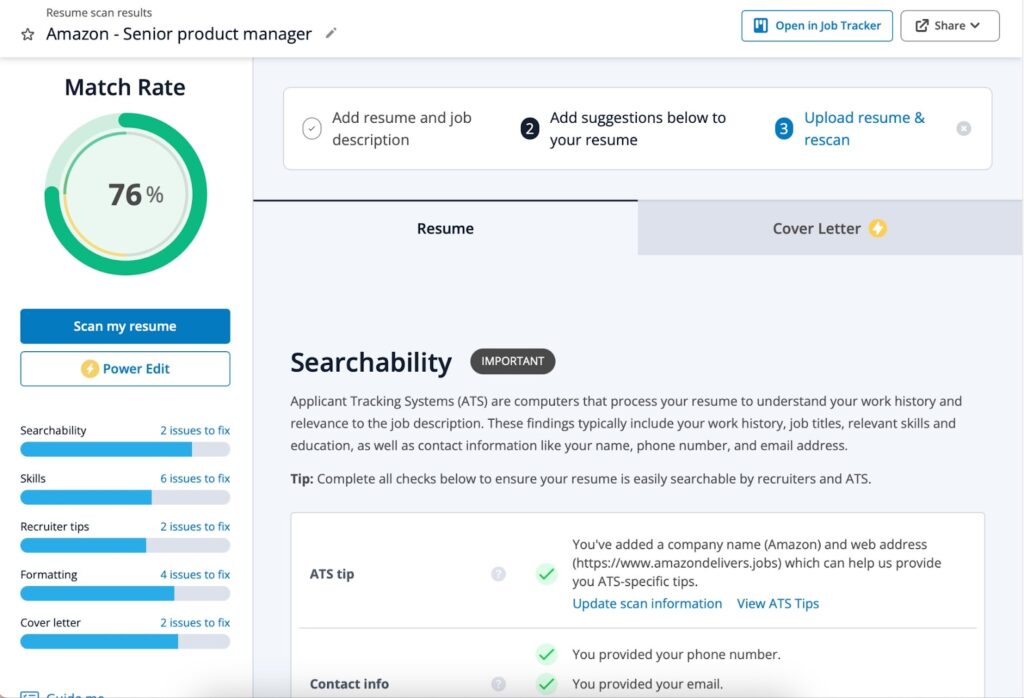Screen dimensions: 1024x698
Task: Open Power Edit
Action: click(x=125, y=368)
